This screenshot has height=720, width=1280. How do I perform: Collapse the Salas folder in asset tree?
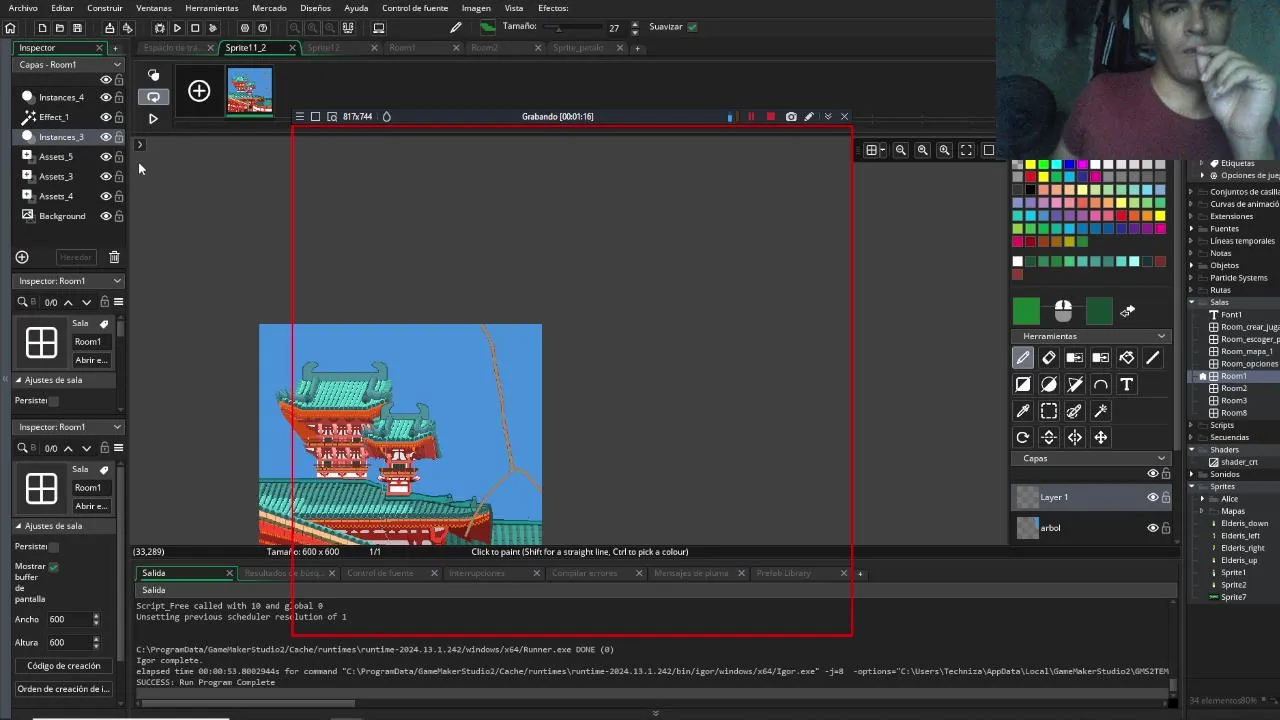pyautogui.click(x=1192, y=302)
